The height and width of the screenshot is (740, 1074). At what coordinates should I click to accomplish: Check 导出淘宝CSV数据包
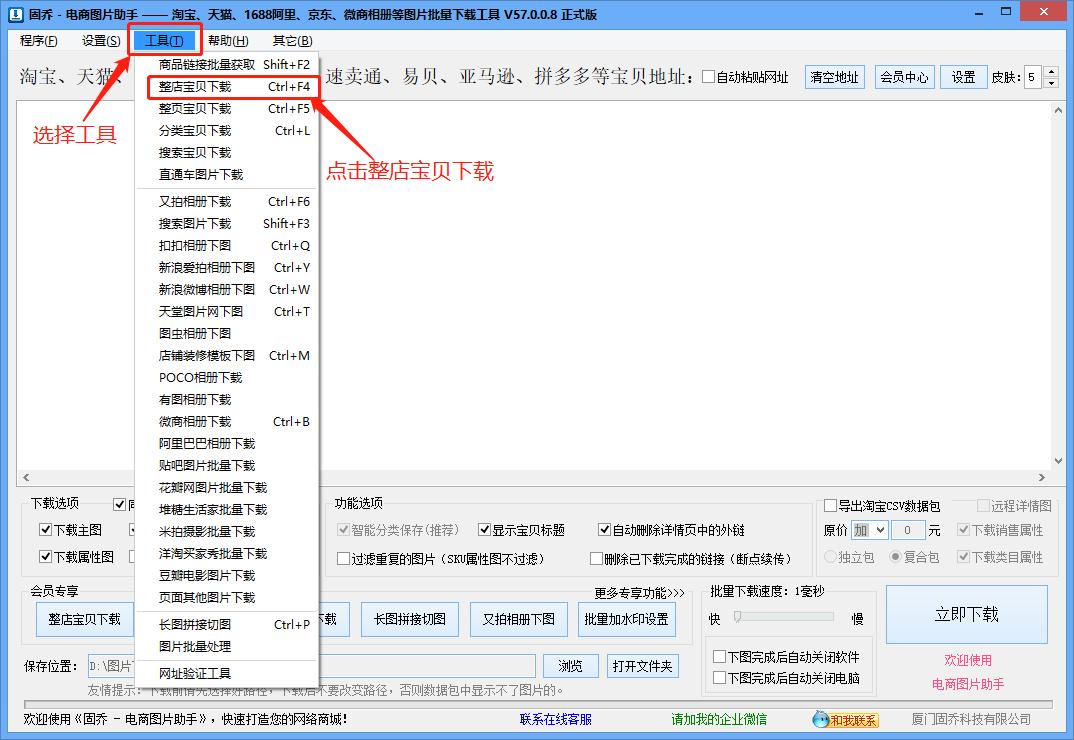pyautogui.click(x=830, y=506)
